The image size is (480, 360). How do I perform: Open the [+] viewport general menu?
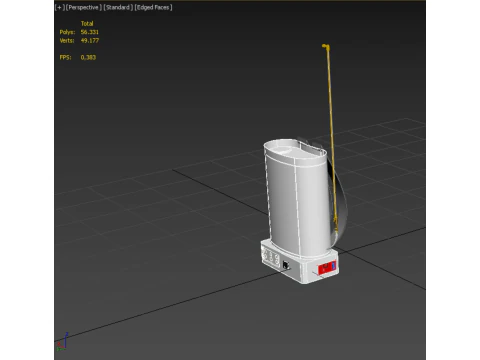coord(60,7)
